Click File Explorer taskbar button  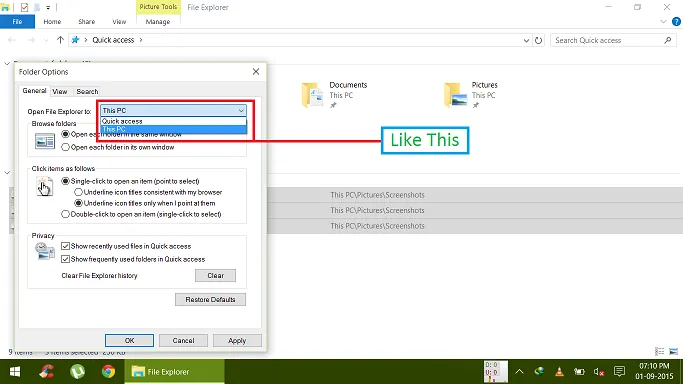tap(174, 371)
